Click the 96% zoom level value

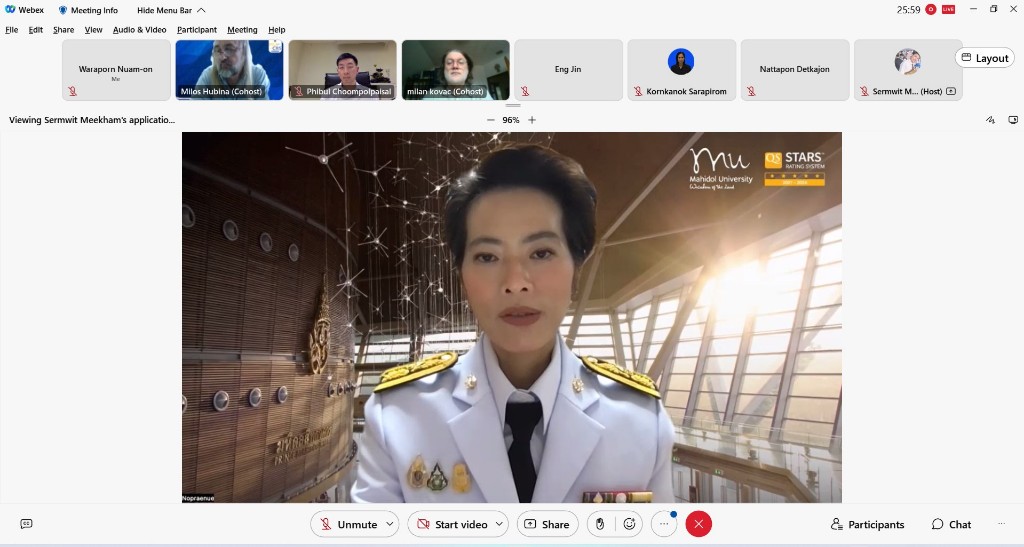(x=511, y=120)
